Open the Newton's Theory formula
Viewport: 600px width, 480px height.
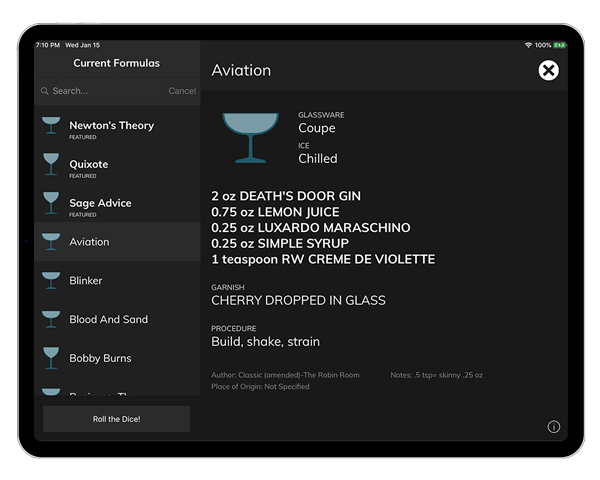point(117,126)
